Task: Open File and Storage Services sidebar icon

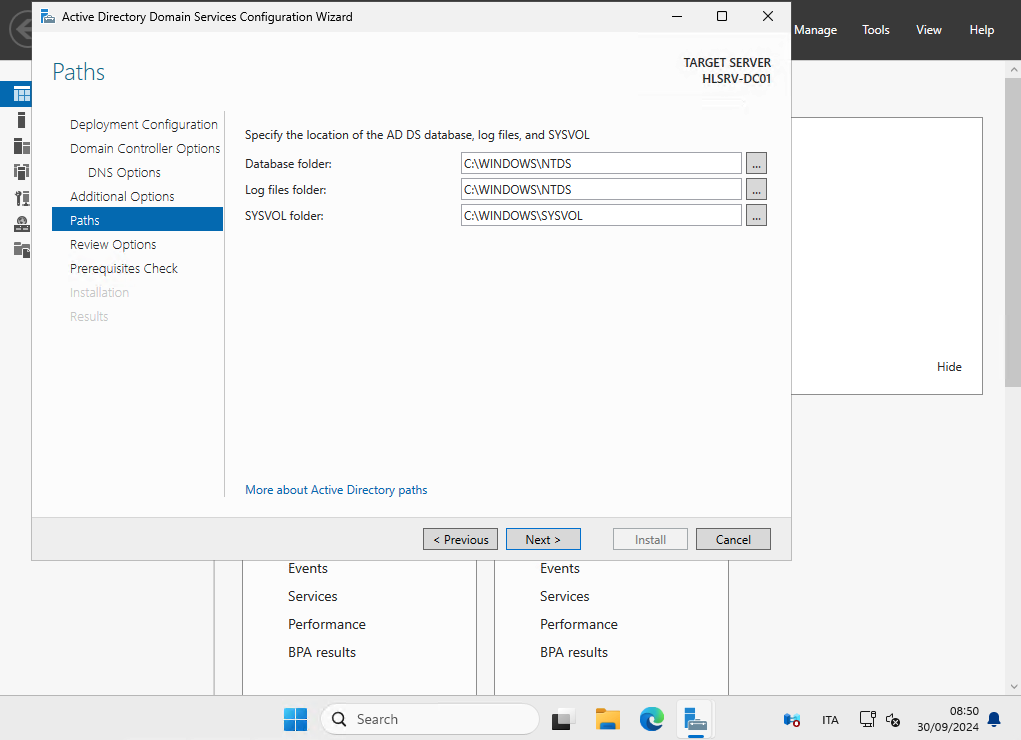Action: [x=21, y=249]
